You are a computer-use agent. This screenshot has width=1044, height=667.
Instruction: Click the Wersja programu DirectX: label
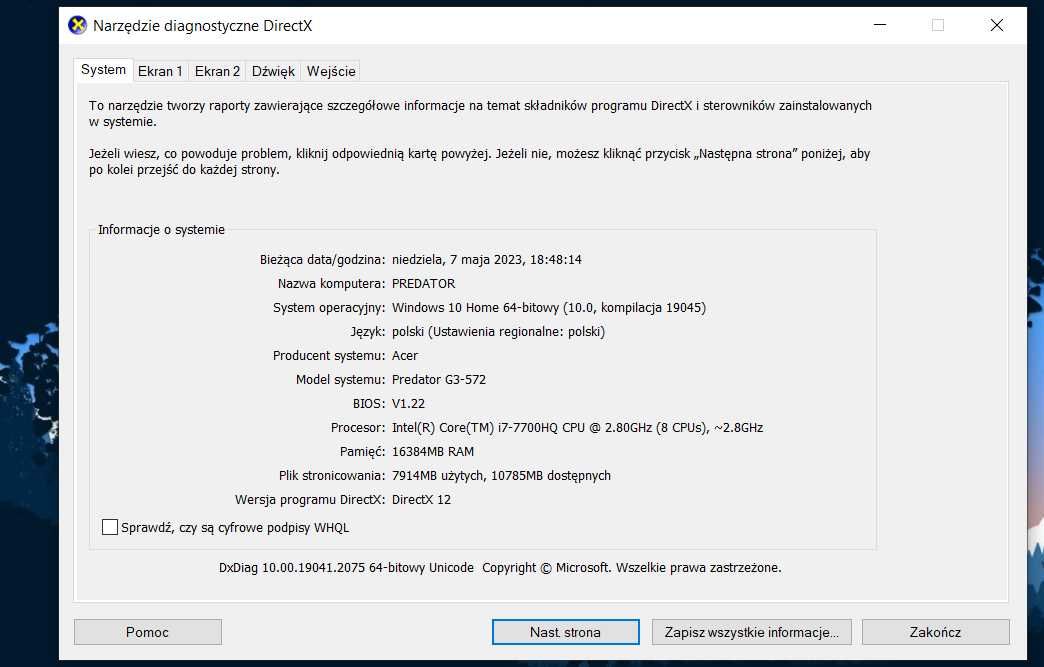(310, 499)
